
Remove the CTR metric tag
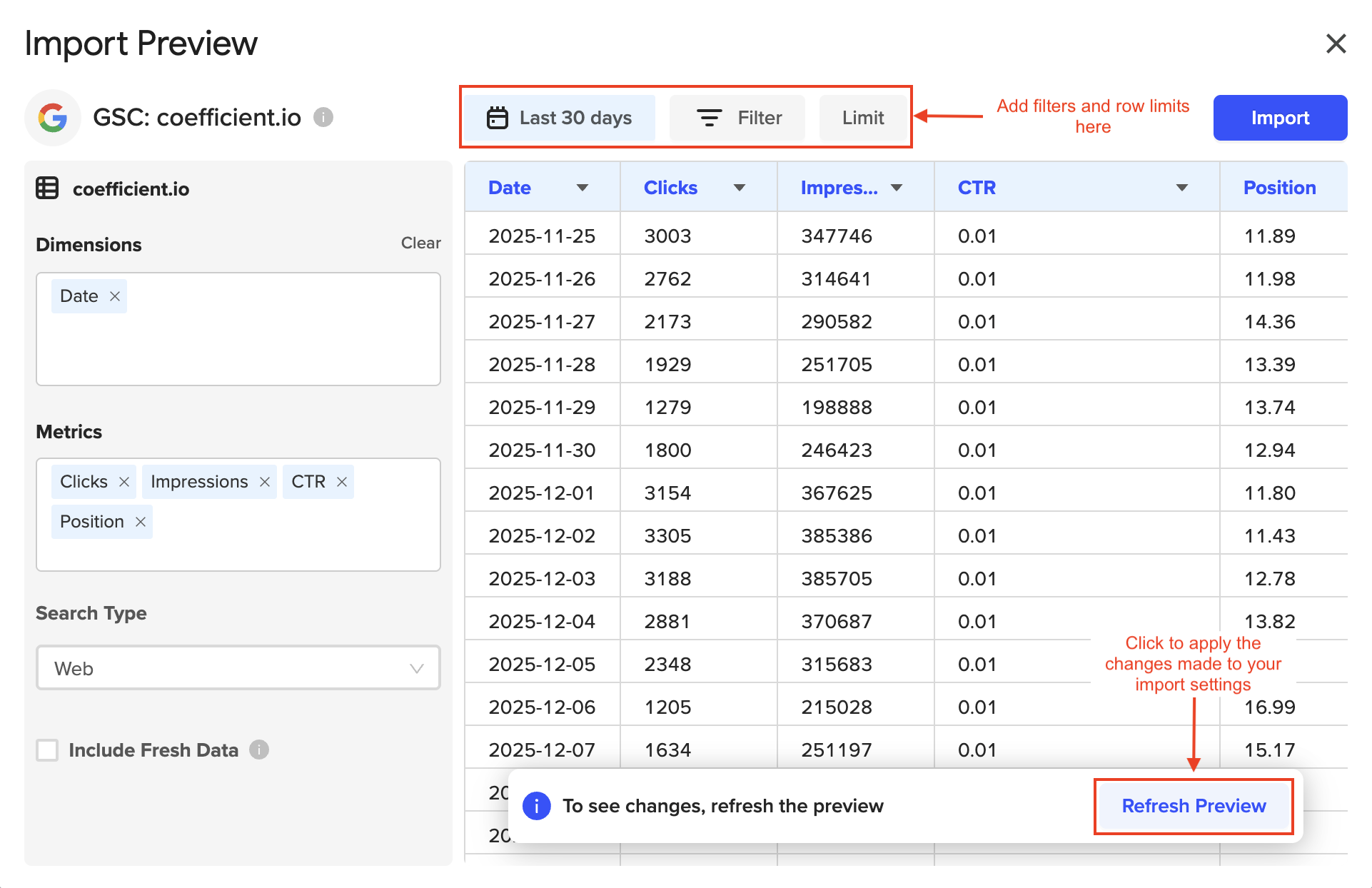click(x=342, y=482)
